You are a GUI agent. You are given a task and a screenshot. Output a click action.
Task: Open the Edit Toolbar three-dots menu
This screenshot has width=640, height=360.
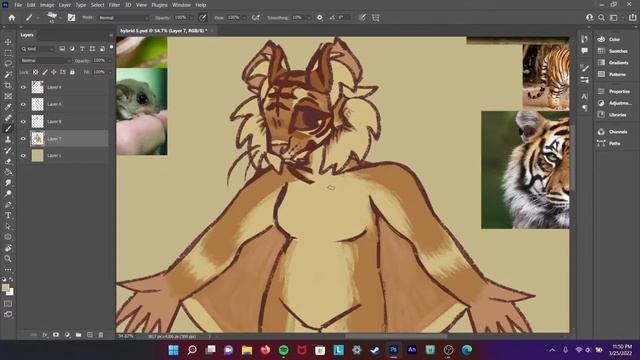pos(8,270)
